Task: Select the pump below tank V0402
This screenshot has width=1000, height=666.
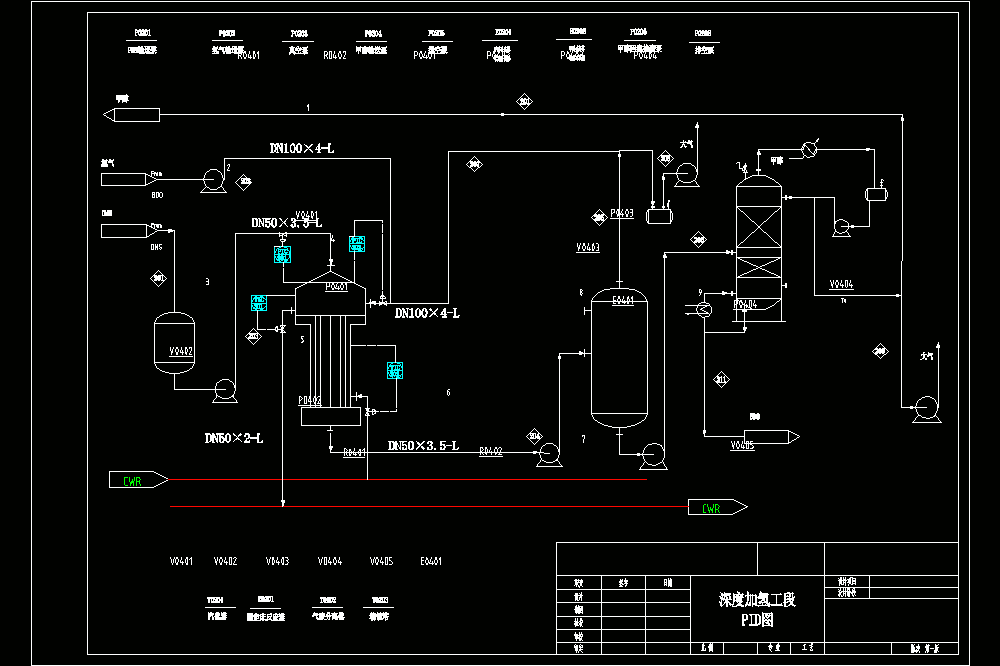Action: point(224,390)
